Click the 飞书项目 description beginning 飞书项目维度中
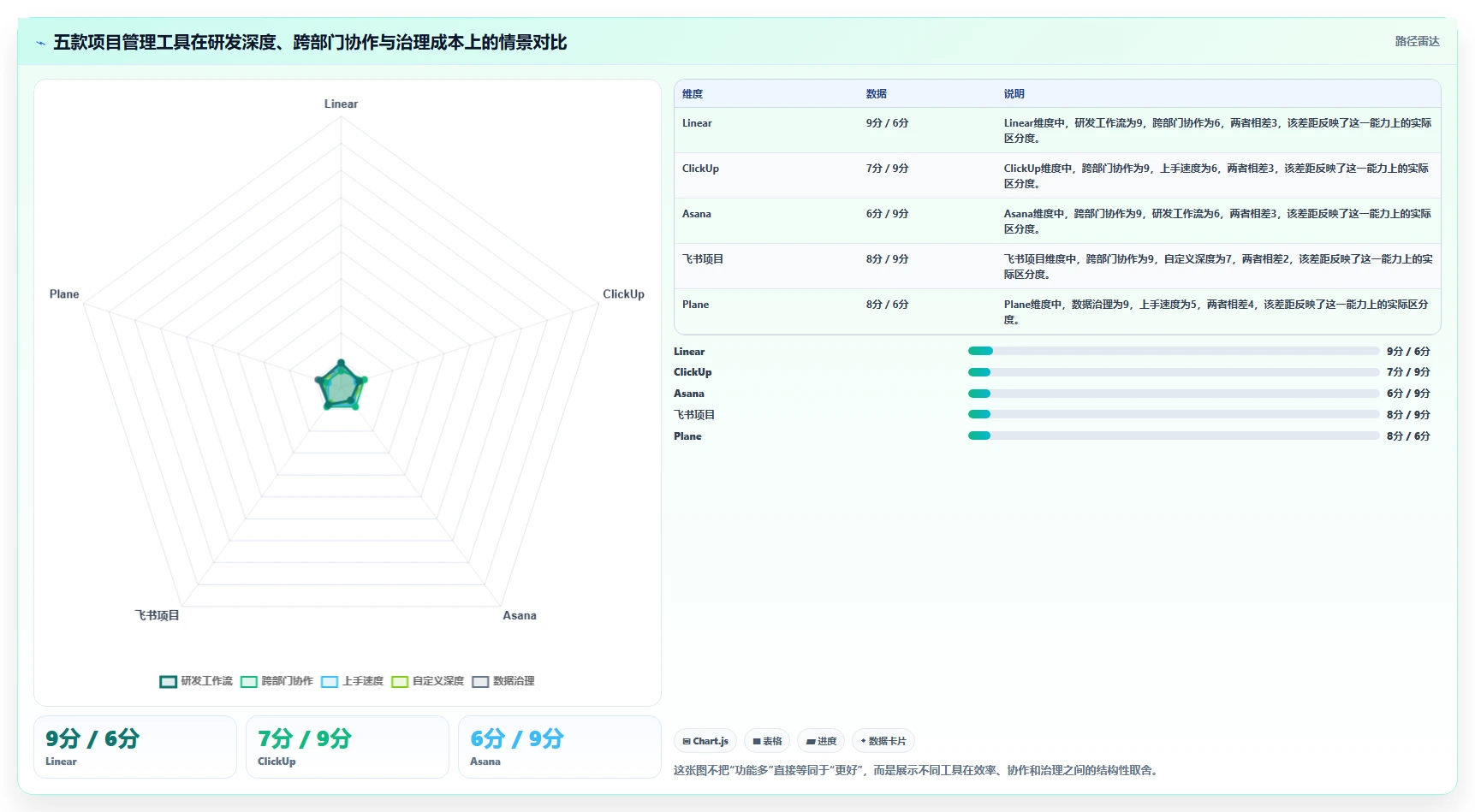 pyautogui.click(x=1218, y=266)
